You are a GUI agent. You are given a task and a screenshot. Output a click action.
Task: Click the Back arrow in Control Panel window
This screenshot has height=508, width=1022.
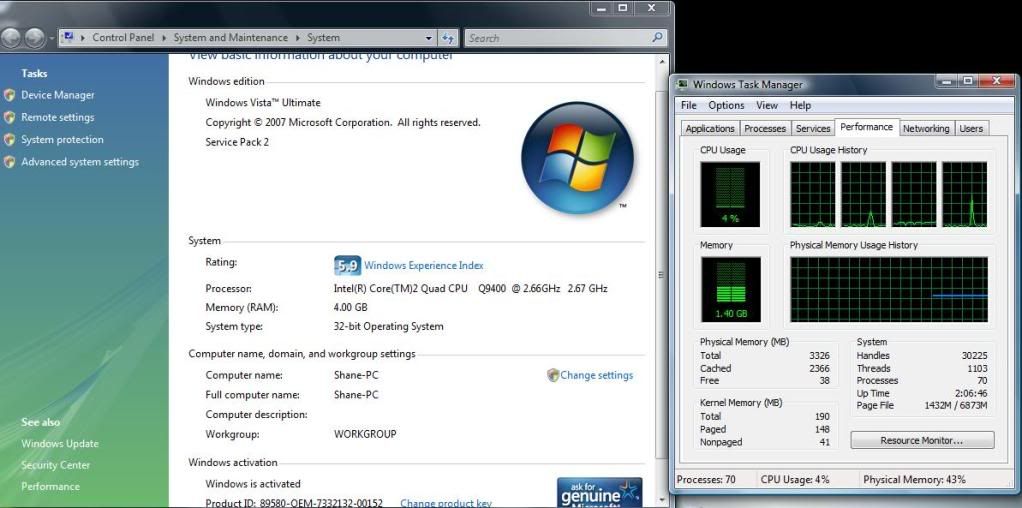[11, 38]
